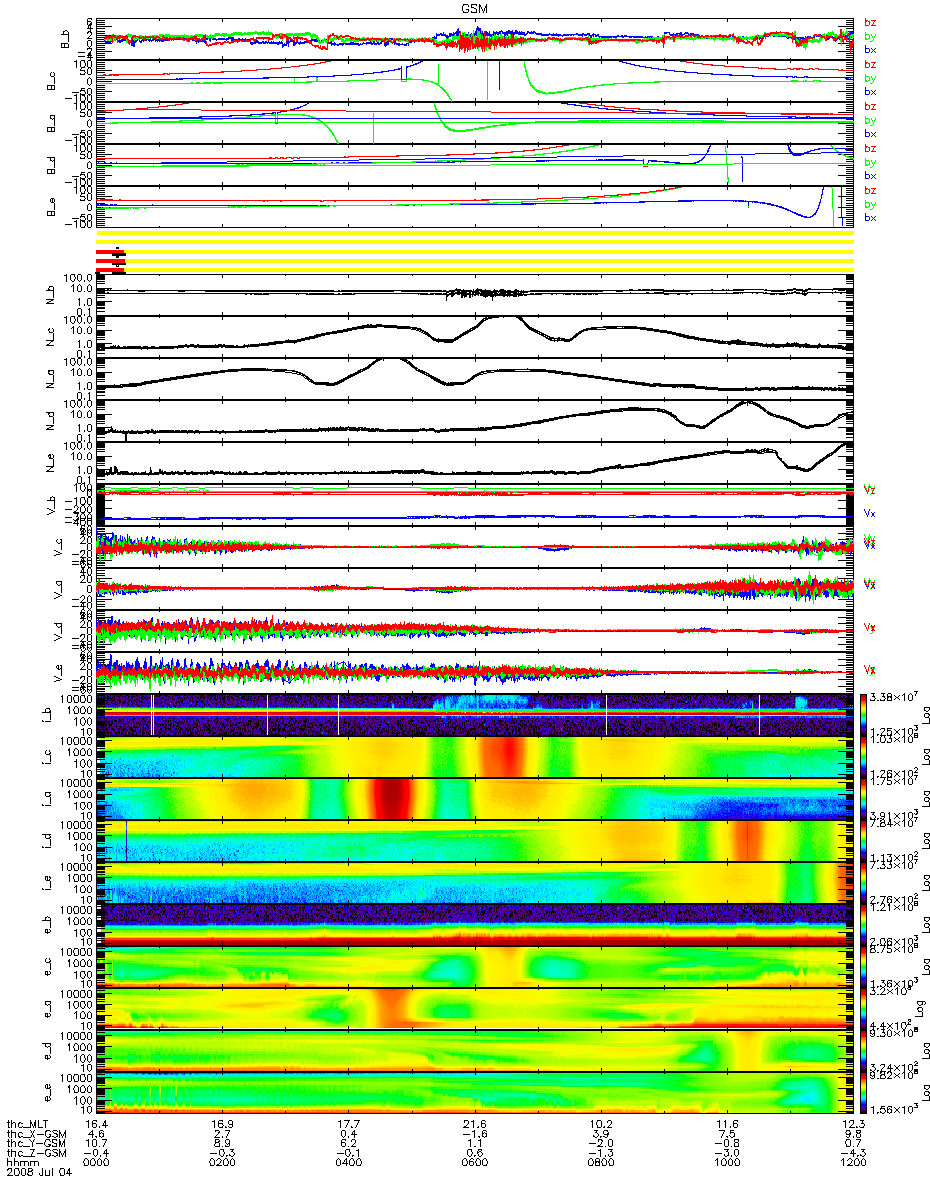
Task: Click the Y-GSM value 8.9
Action: [222, 1144]
